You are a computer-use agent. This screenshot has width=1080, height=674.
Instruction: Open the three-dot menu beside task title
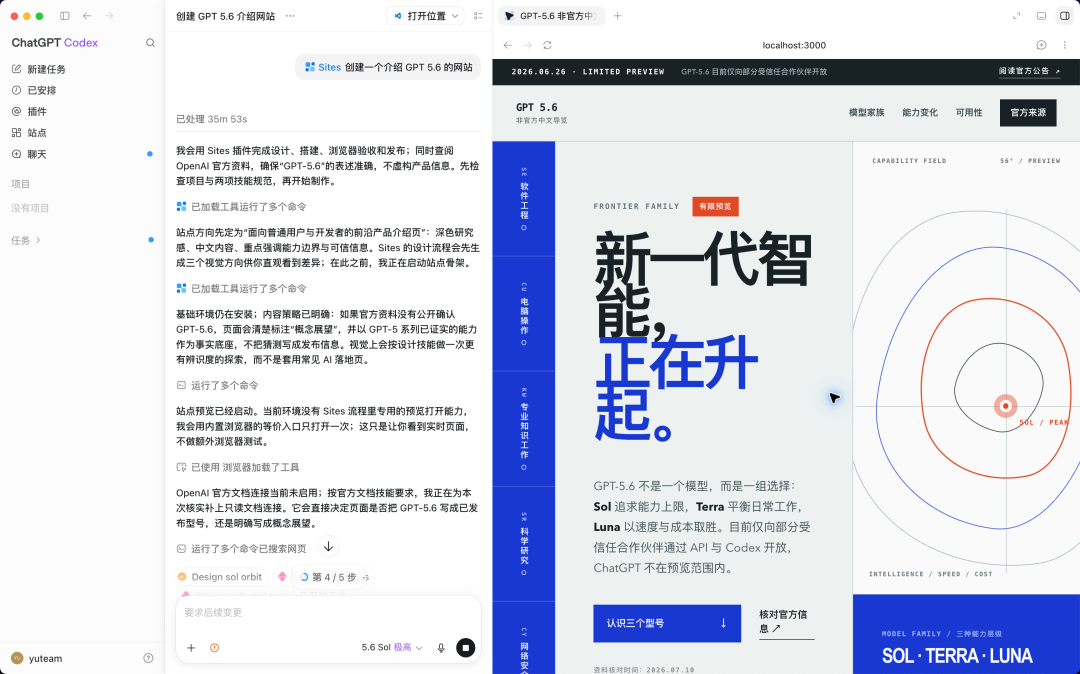tap(290, 16)
